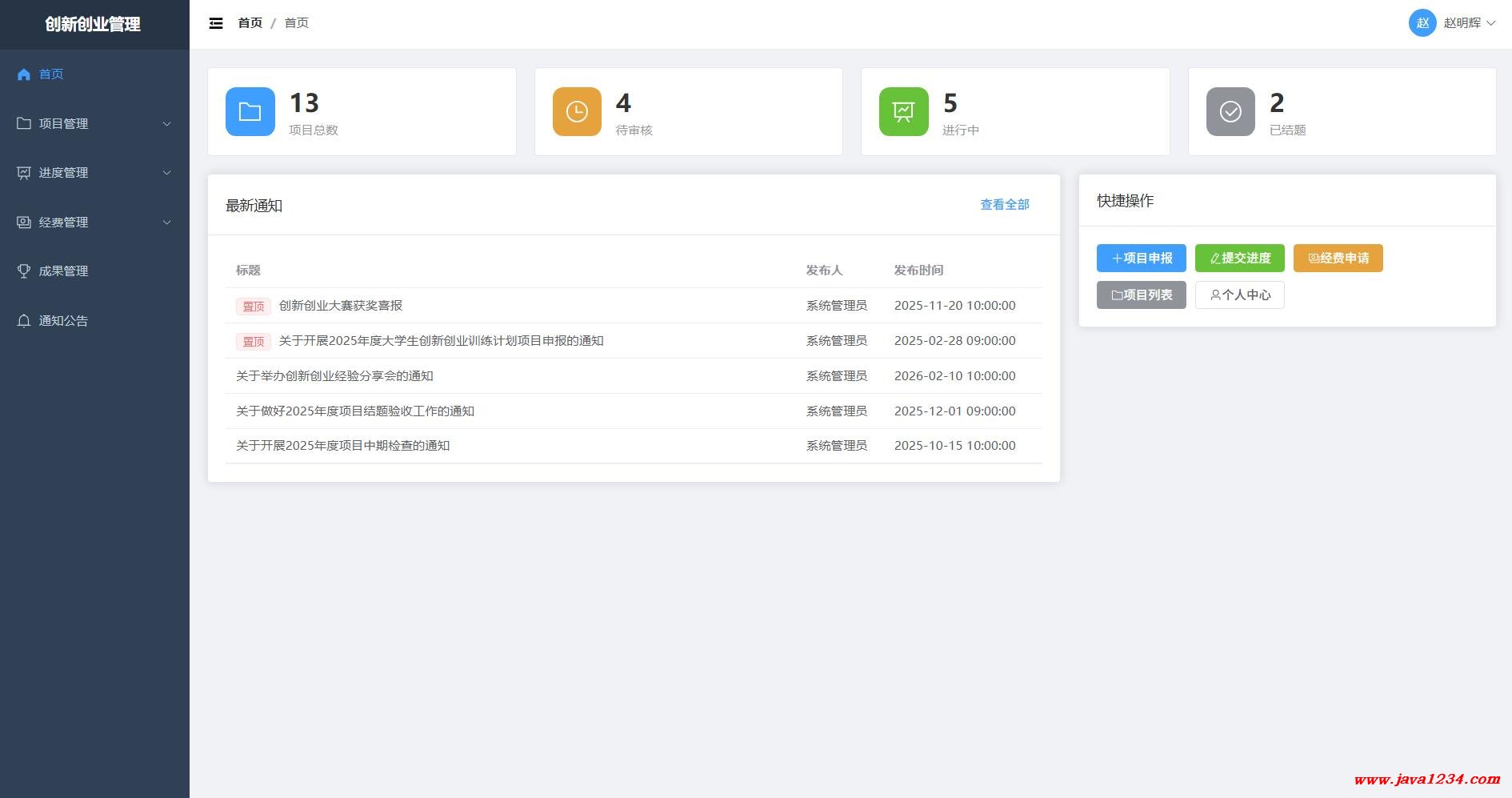Click the sidebar collapse hamburger icon

point(216,23)
